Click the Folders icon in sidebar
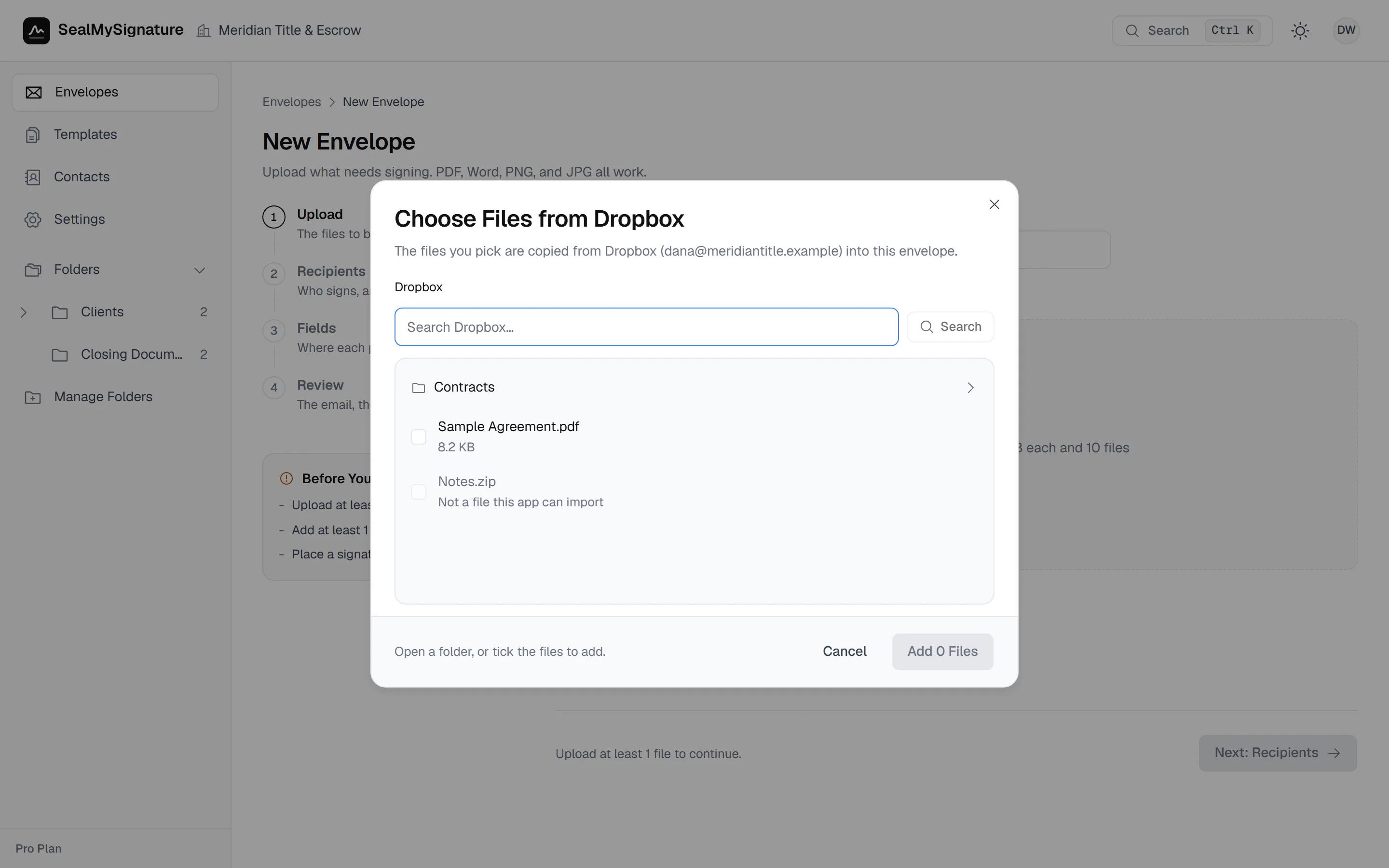 coord(33,270)
